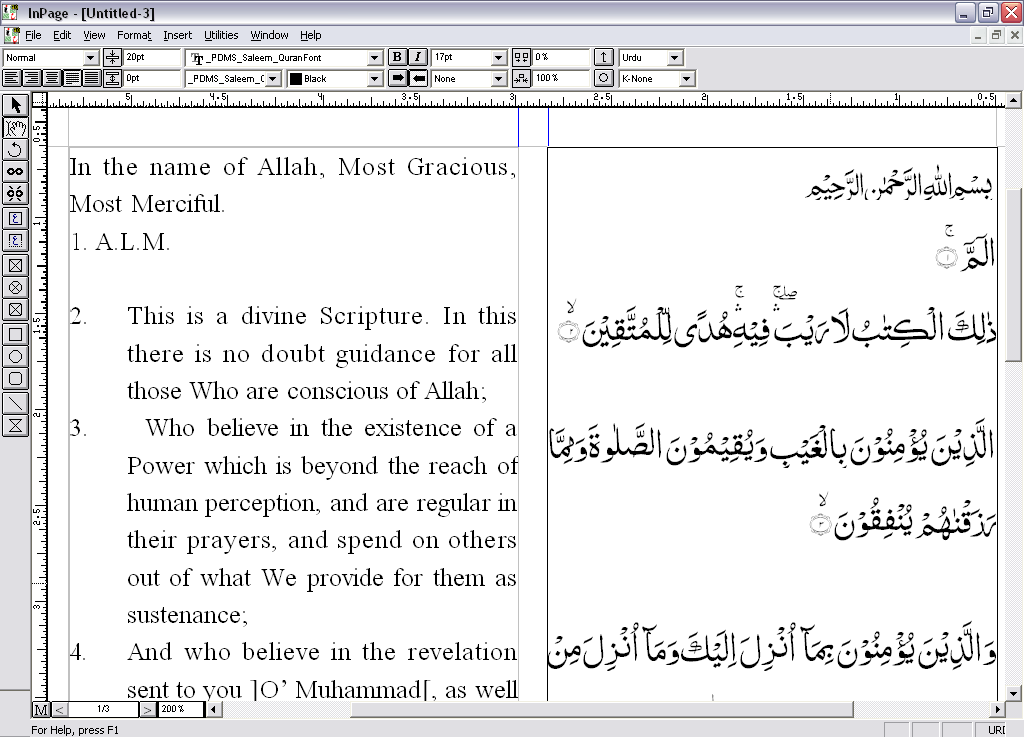Open the Edit menu
This screenshot has height=737, width=1024.
62,35
